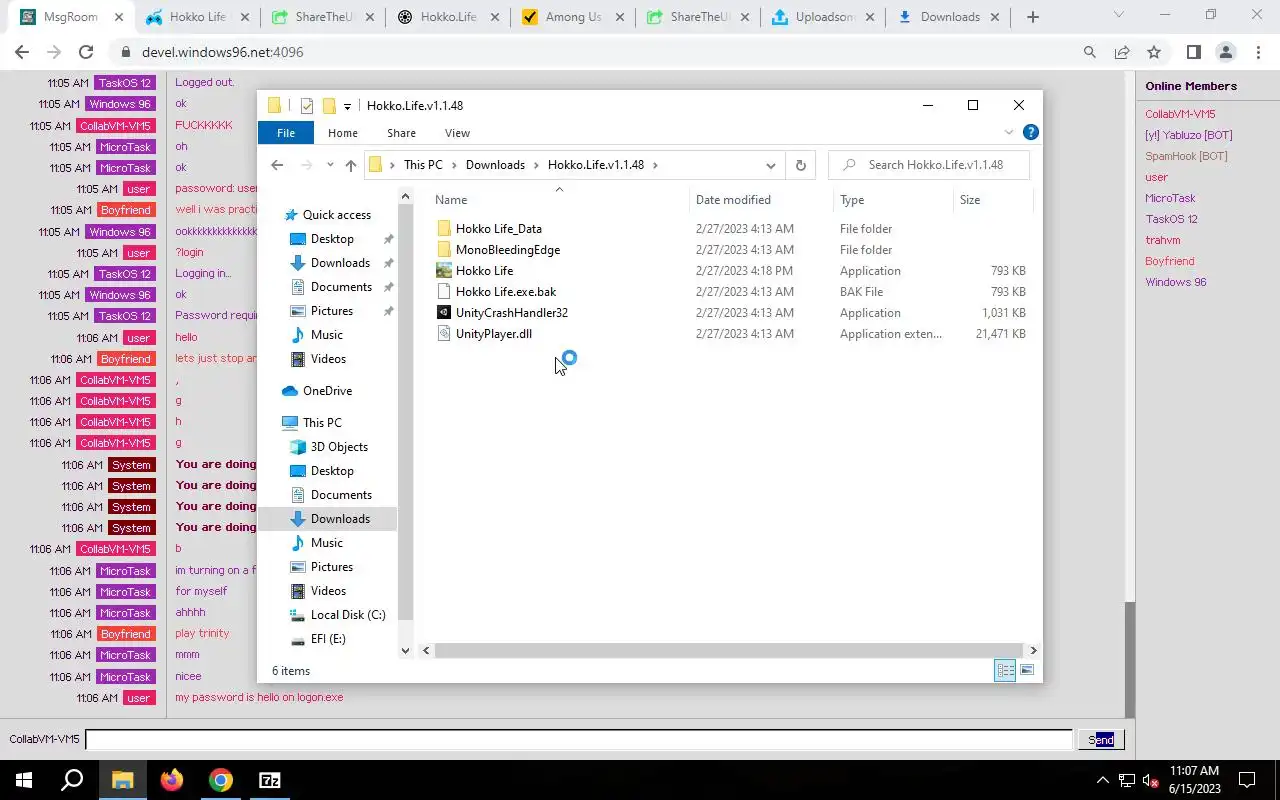
Task: Open Chrome side panel
Action: click(x=1193, y=52)
